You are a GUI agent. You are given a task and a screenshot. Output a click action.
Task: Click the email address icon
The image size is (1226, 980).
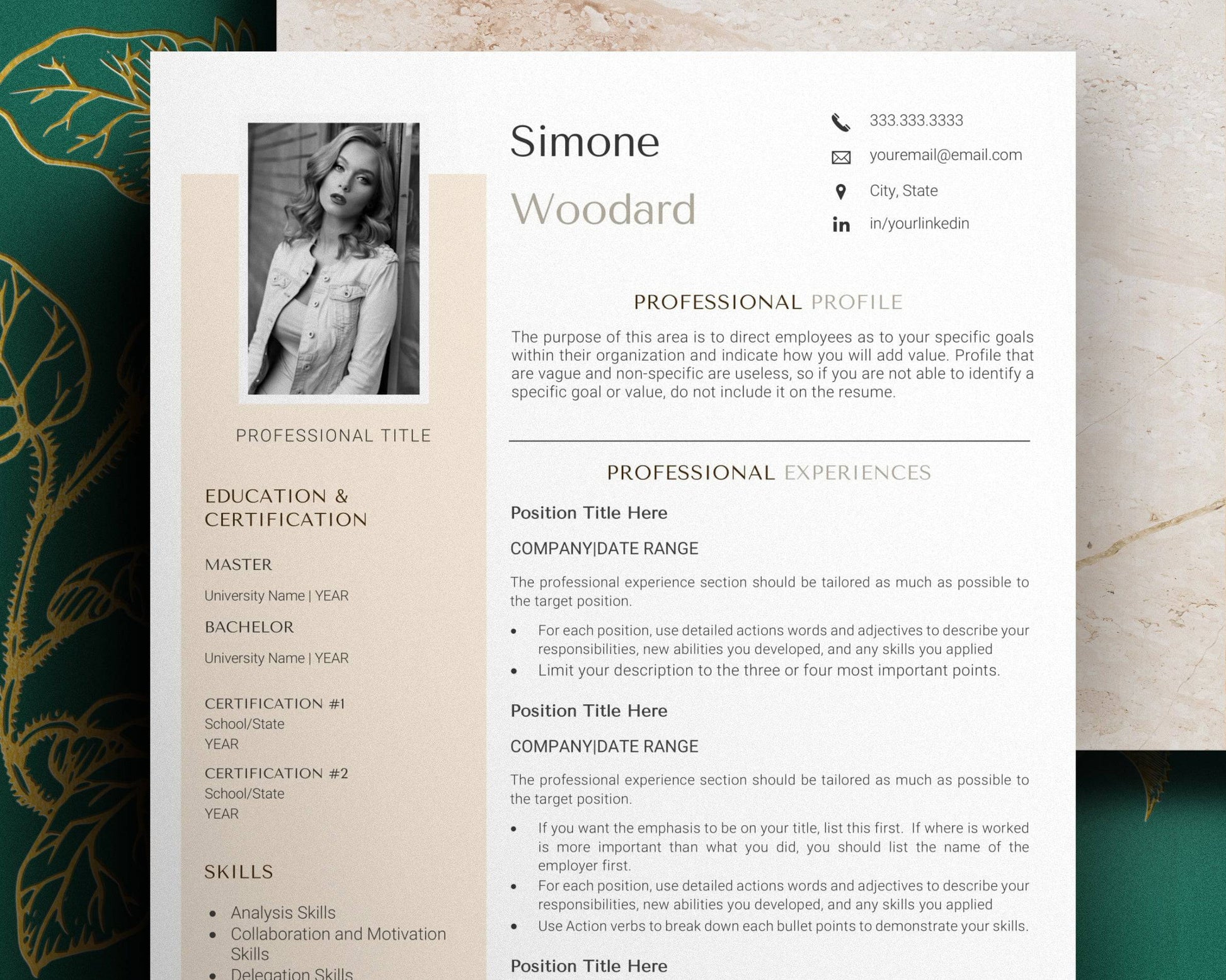[x=841, y=155]
